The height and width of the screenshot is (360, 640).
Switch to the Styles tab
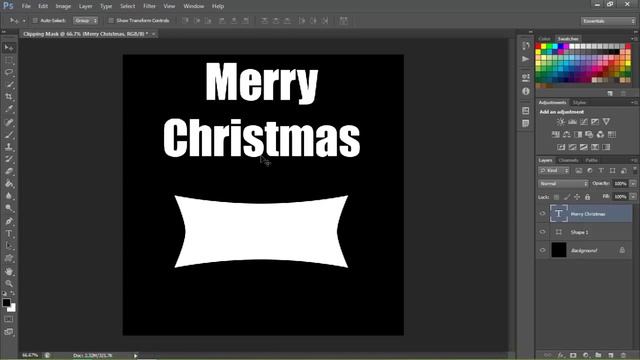click(x=579, y=102)
